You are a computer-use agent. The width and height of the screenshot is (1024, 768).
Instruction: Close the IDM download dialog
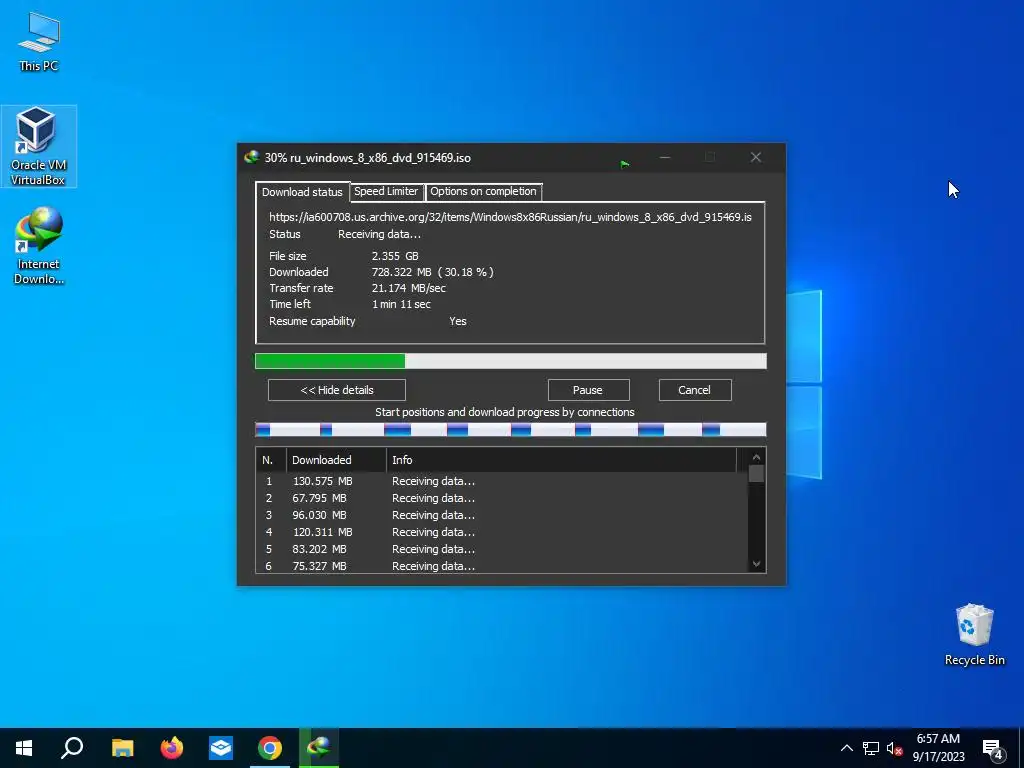point(756,157)
